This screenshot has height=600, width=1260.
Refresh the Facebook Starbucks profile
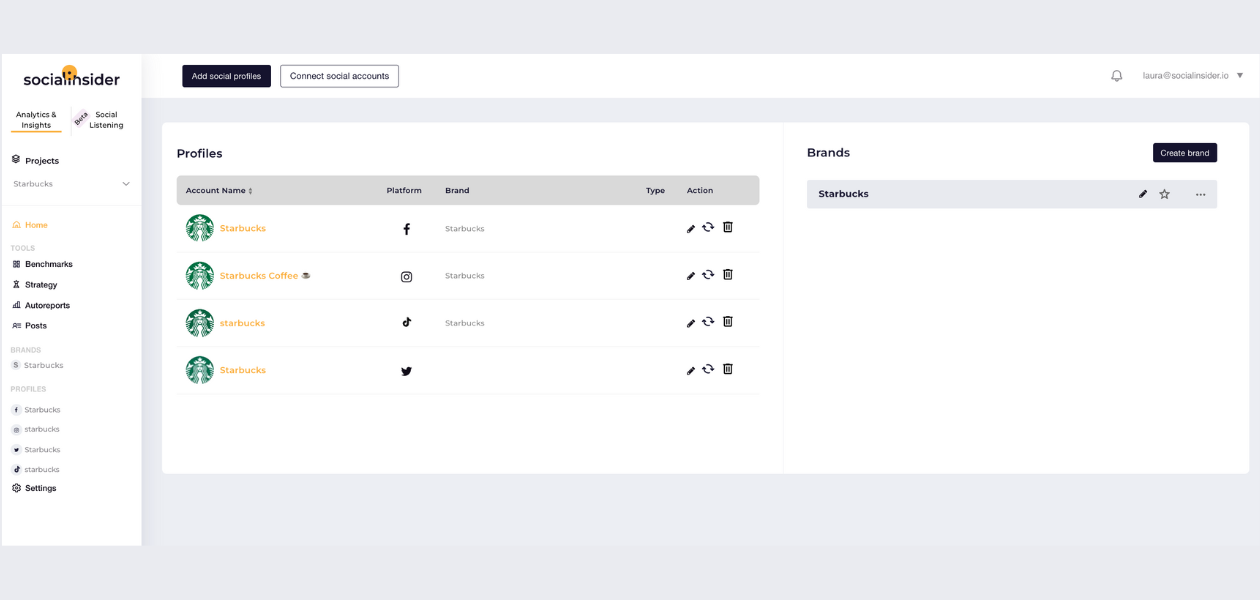click(708, 227)
